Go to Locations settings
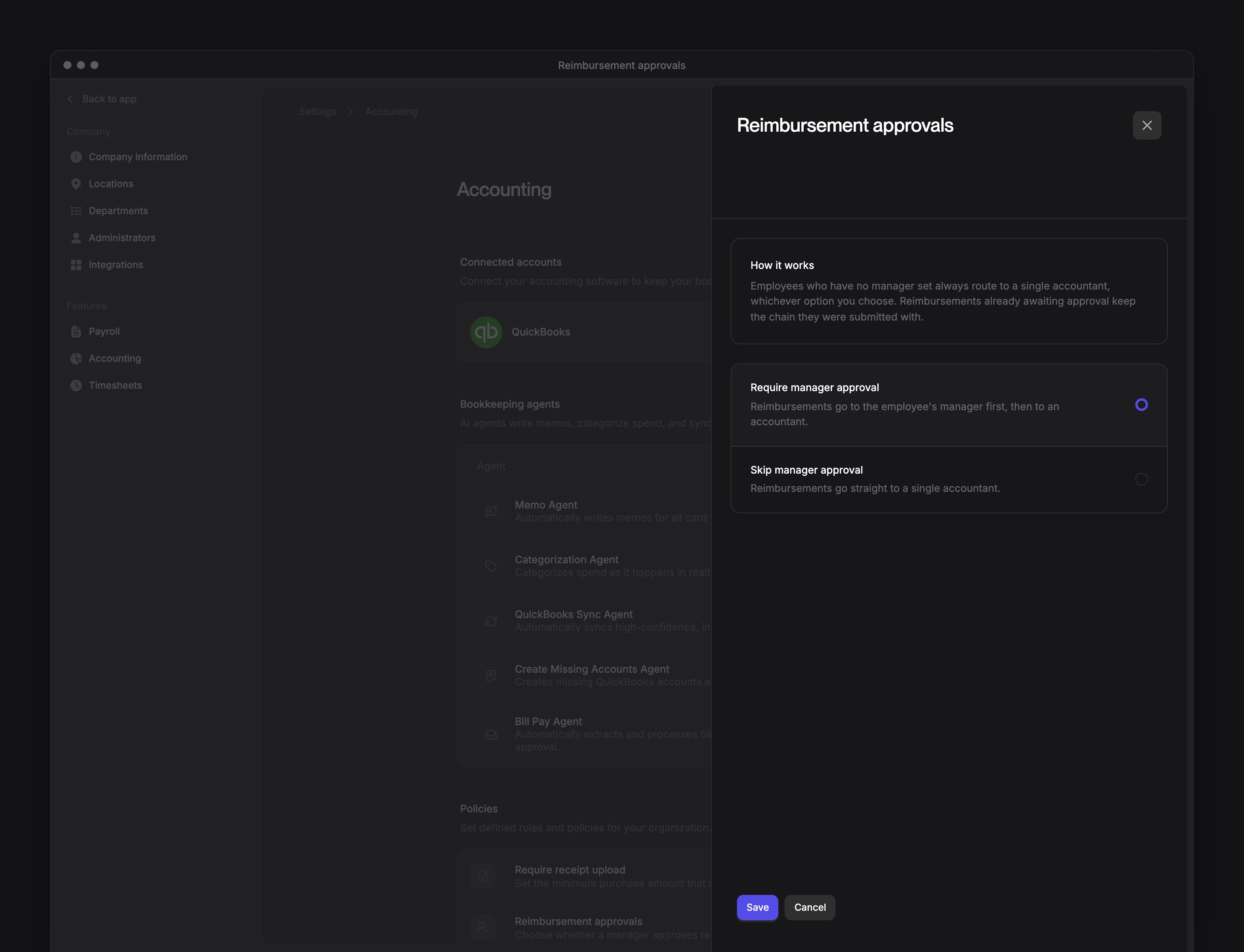Screen dimensions: 1244x952 click(111, 184)
